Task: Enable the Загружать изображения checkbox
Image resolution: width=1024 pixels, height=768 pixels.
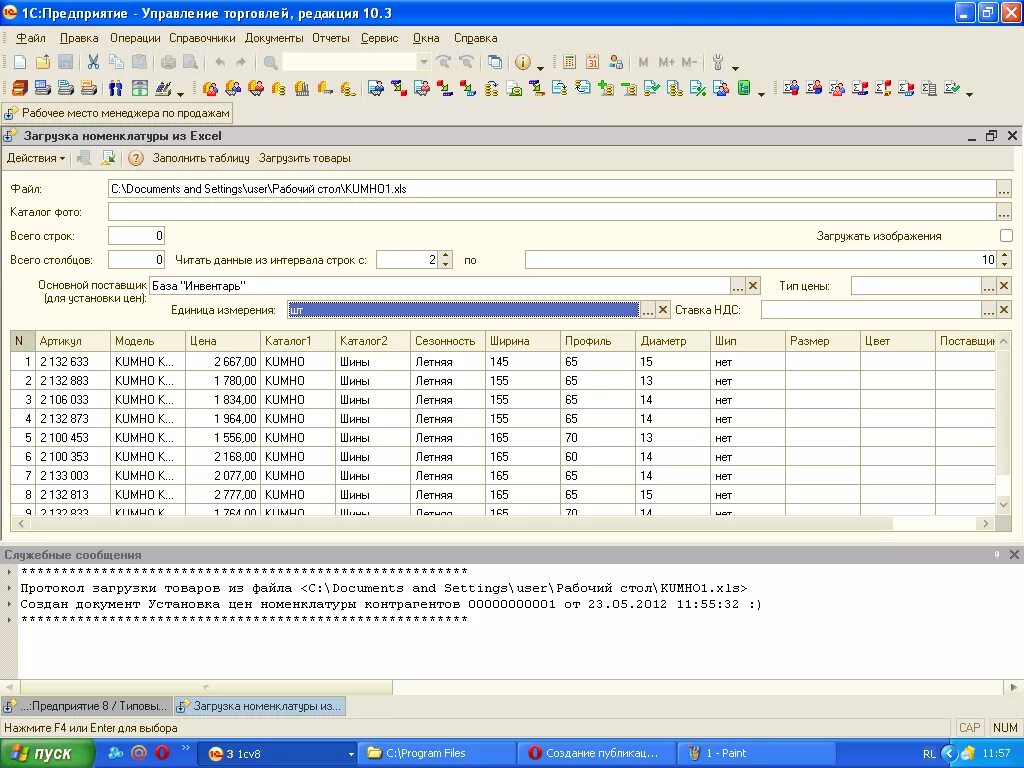Action: pos(1006,235)
